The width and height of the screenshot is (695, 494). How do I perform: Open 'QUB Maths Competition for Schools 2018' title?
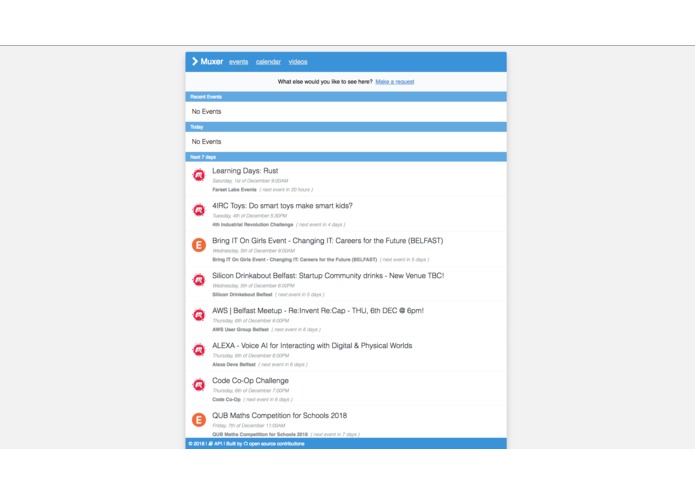click(280, 416)
